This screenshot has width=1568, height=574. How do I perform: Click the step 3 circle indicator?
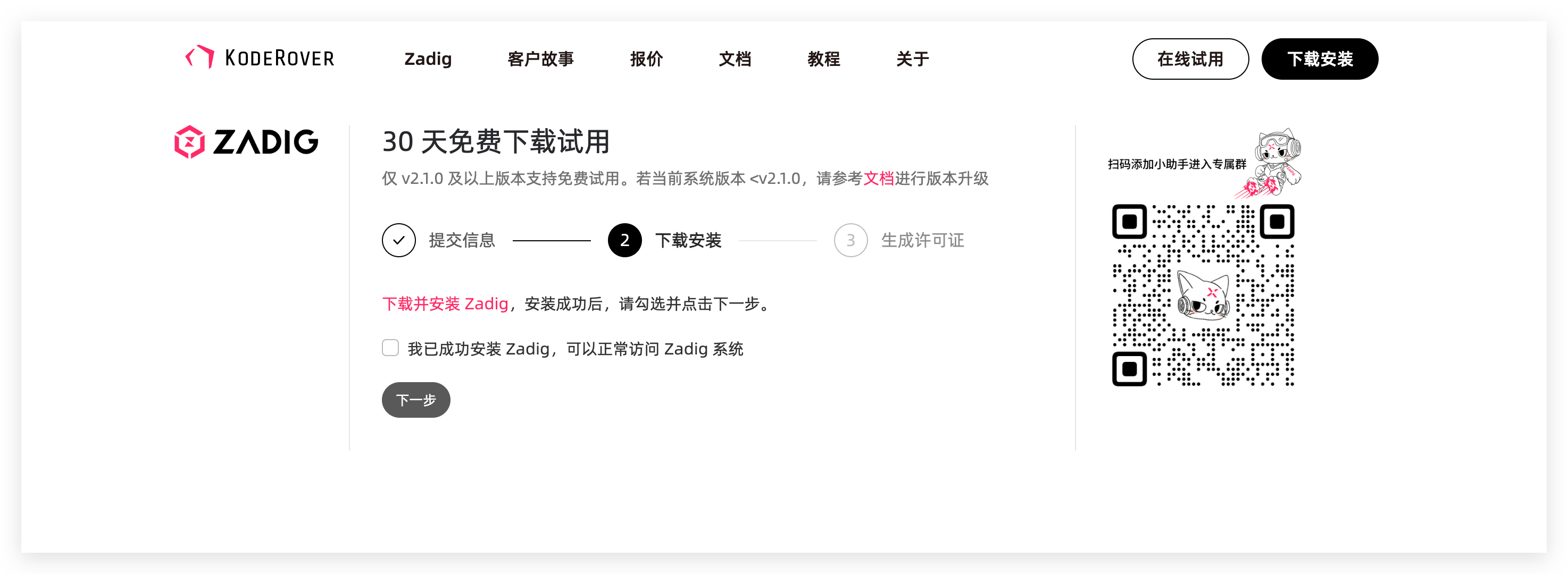pos(850,240)
